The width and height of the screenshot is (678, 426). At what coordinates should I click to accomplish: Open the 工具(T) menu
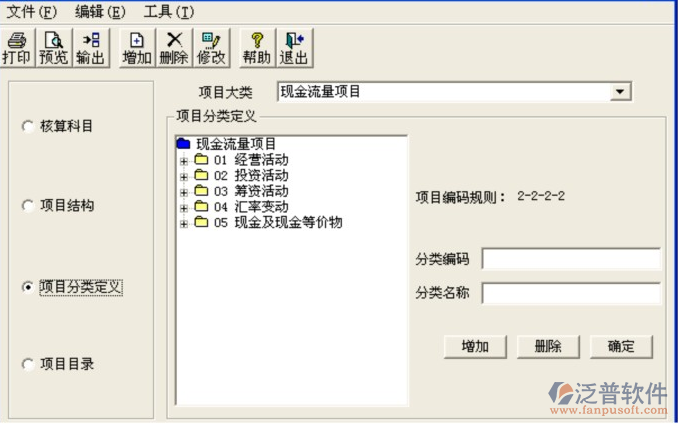[x=168, y=12]
